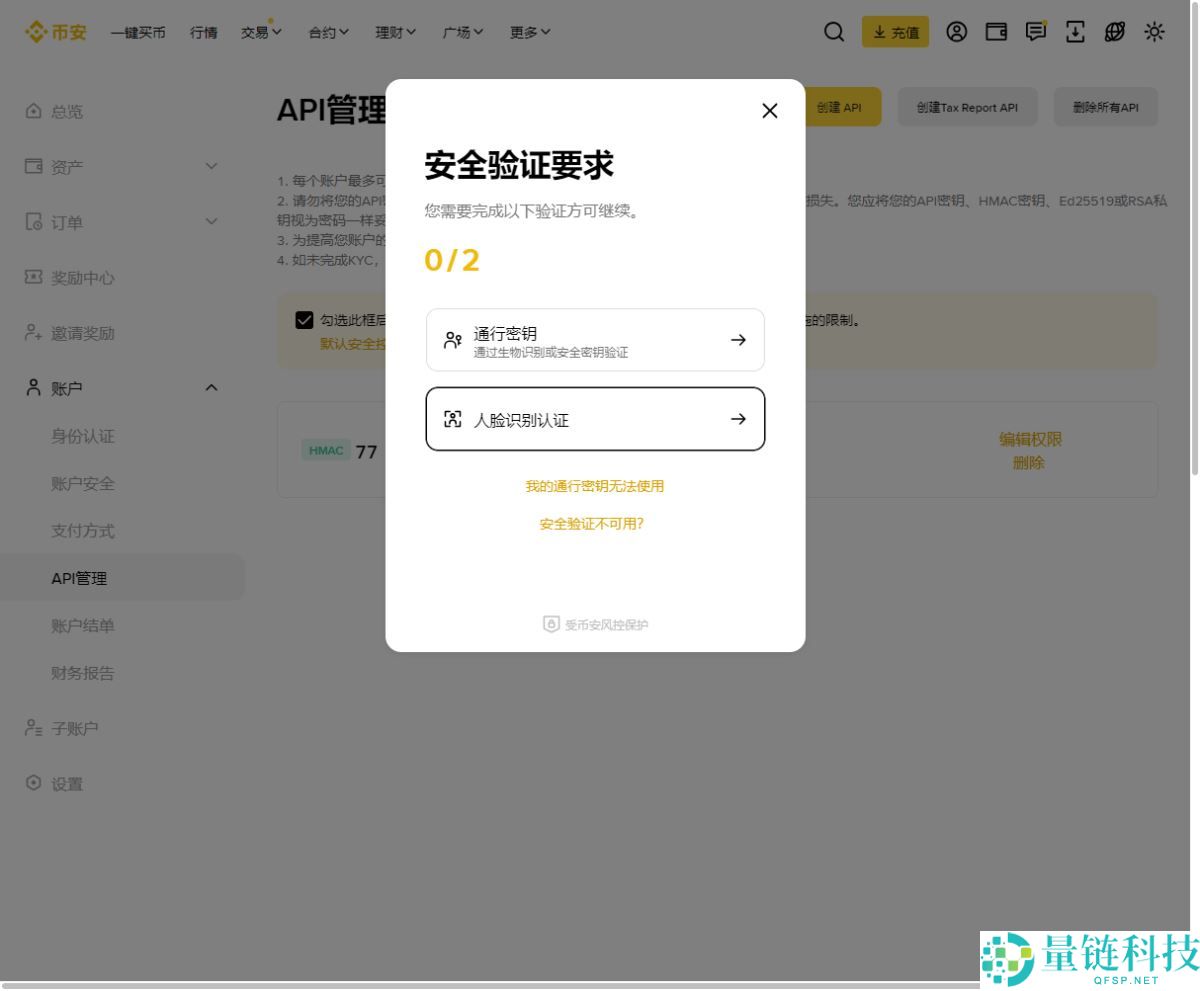Screen dimensions: 1200x991
Task: Open the 安全验证不可用? link
Action: point(592,523)
